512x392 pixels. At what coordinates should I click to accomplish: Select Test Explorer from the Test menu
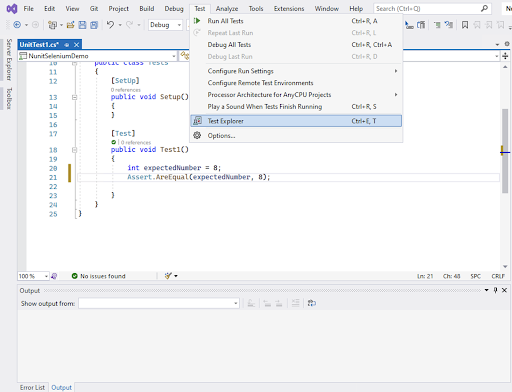pos(296,121)
